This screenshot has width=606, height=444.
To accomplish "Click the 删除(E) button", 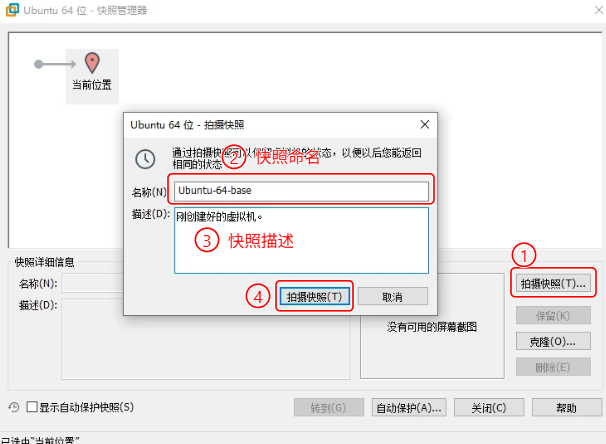I will pos(553,367).
